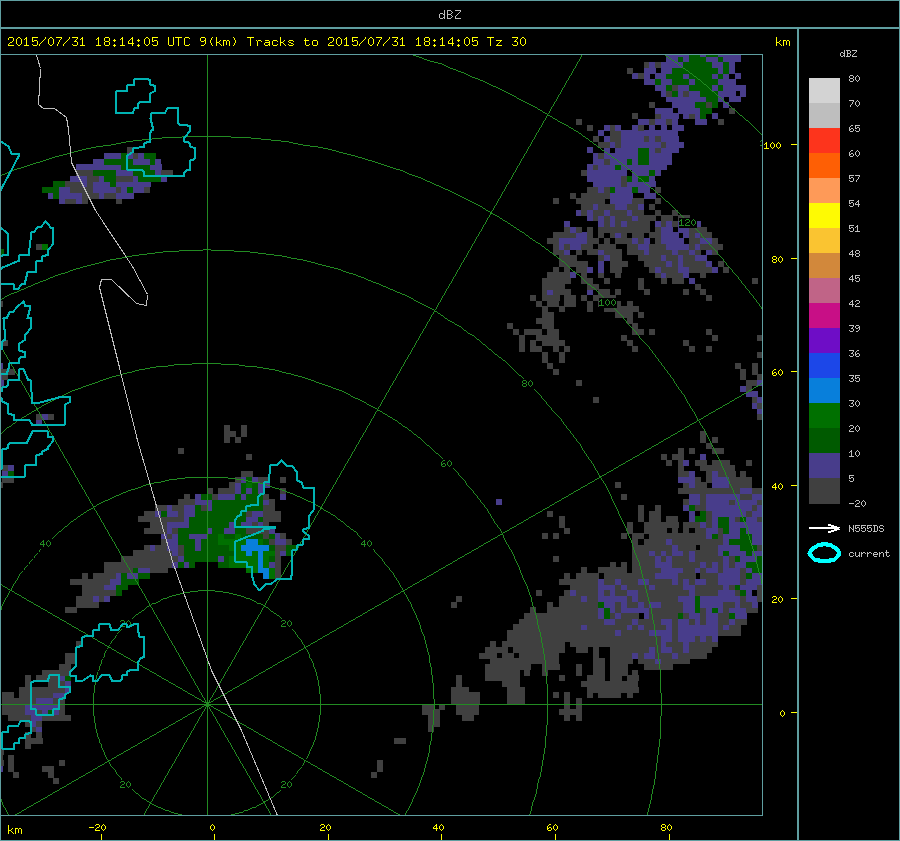Screen dimensions: 900x841
Task: Select the magenta 39–42 dBZ color swatch
Action: tap(824, 316)
